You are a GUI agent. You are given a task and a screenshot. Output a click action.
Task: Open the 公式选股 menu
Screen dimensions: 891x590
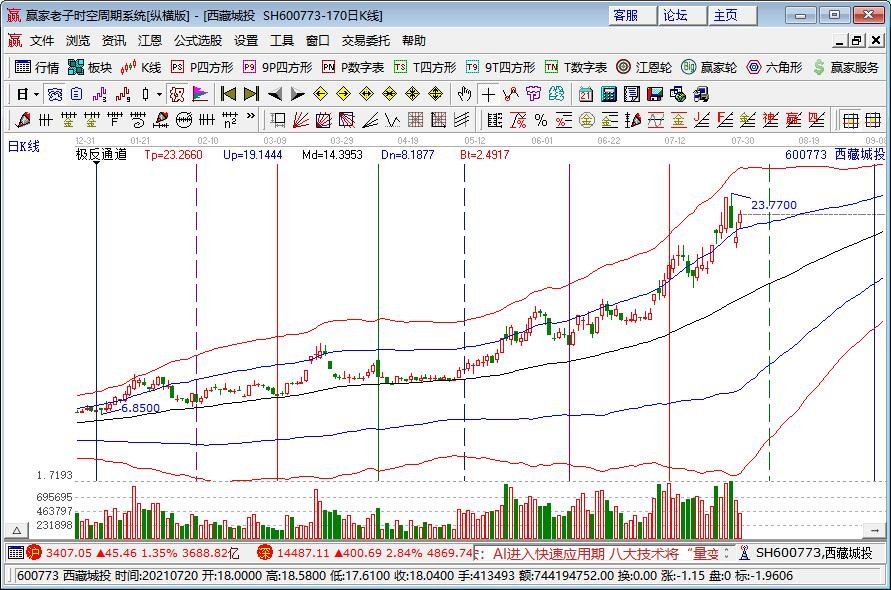pyautogui.click(x=198, y=41)
